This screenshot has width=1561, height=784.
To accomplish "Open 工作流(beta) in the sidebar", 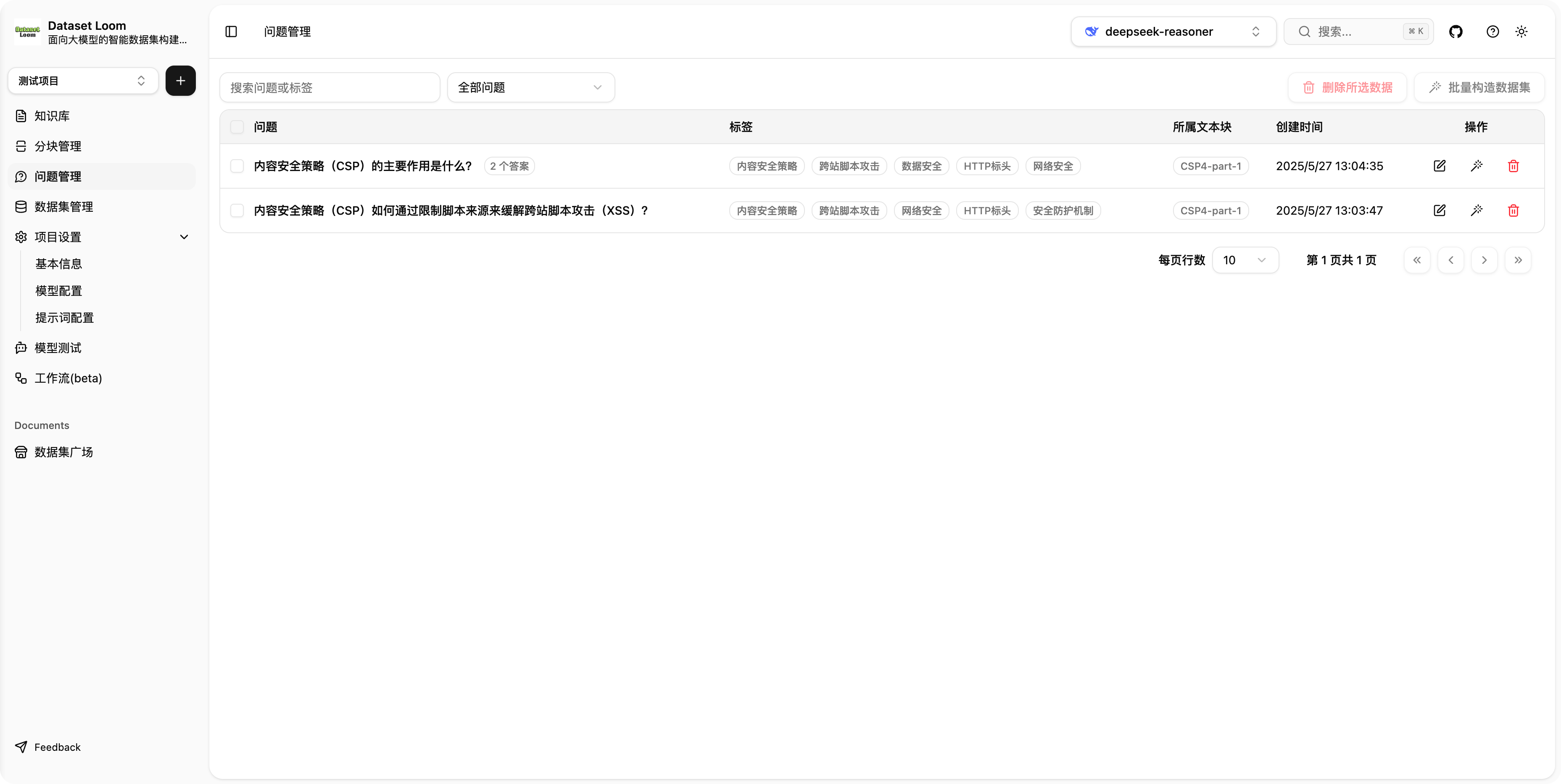I will point(102,378).
